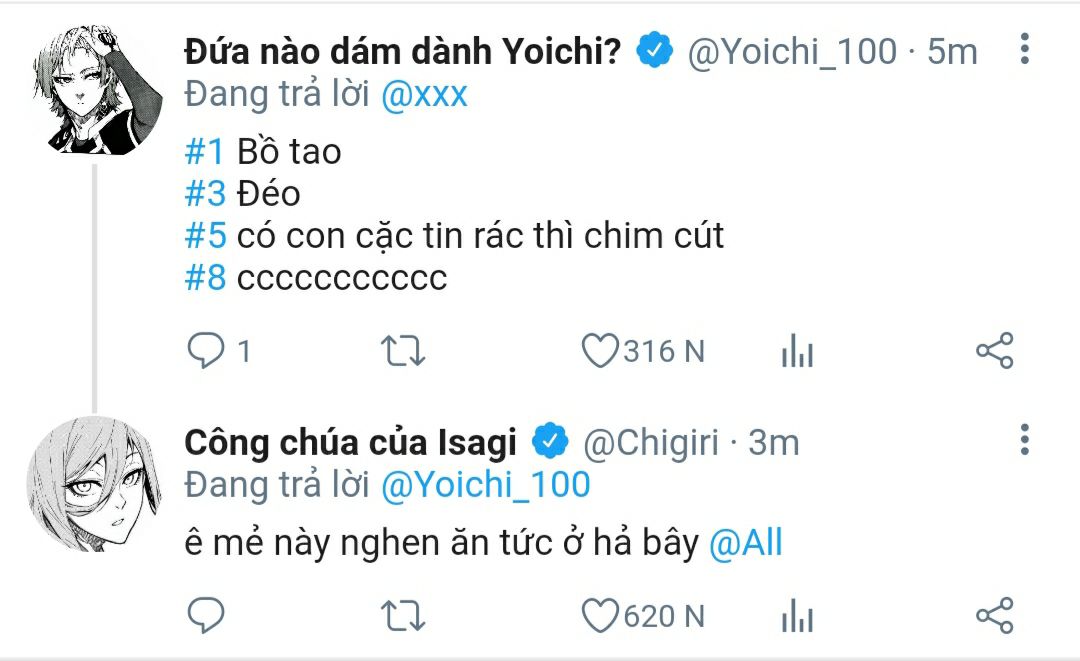The width and height of the screenshot is (1080, 661).
Task: View analytics for Chigiri tweet
Action: [798, 616]
